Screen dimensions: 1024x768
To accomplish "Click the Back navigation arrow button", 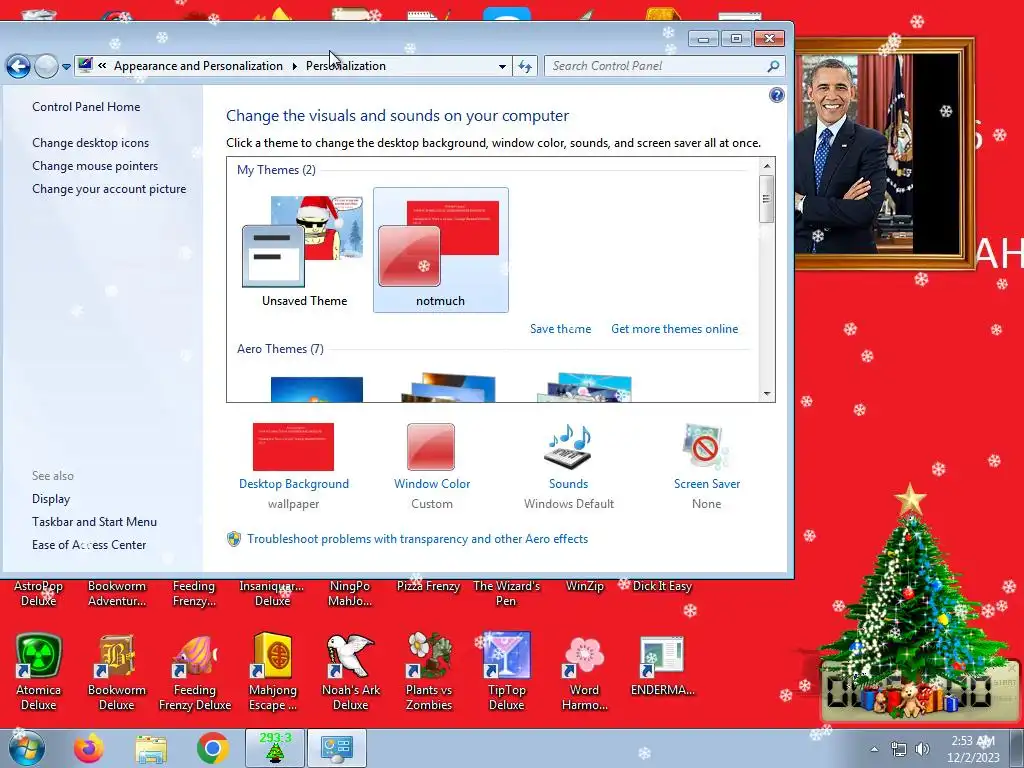I will 18,66.
